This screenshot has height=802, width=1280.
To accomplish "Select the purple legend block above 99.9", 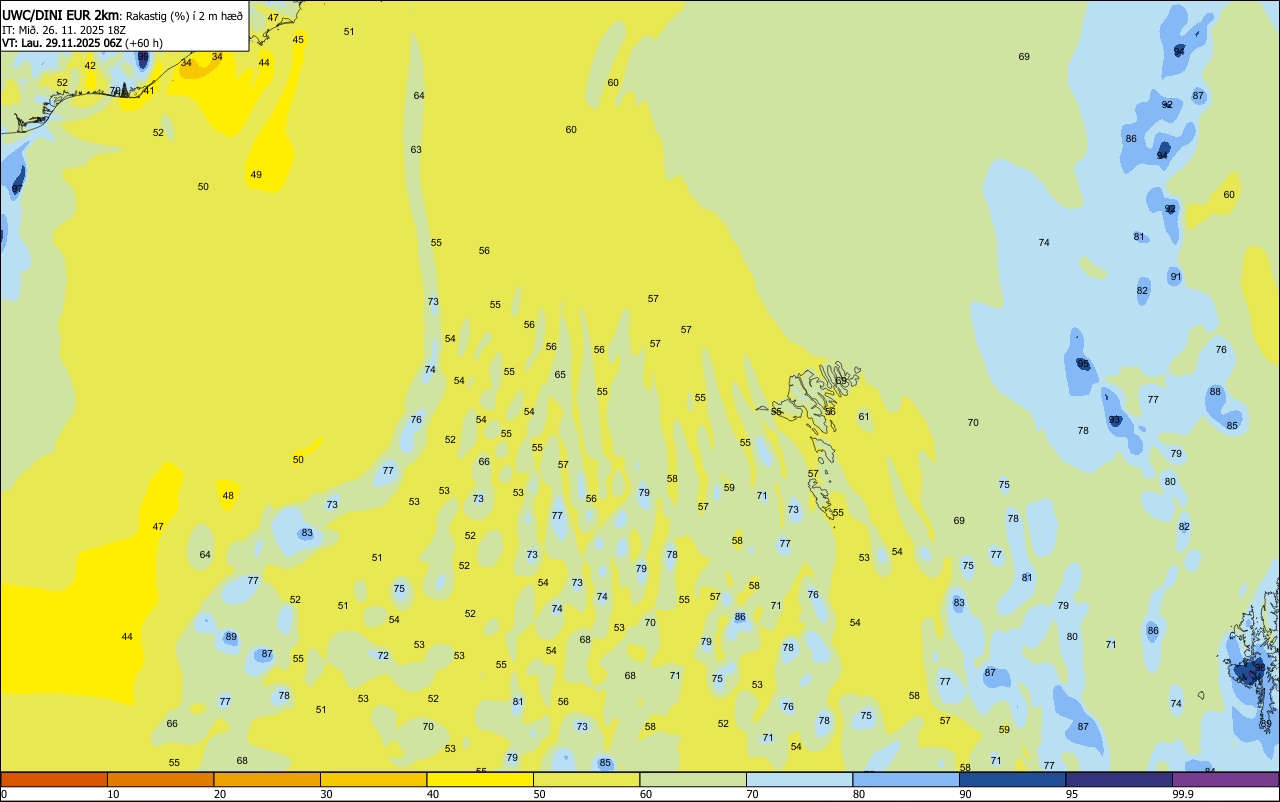I will point(1225,779).
